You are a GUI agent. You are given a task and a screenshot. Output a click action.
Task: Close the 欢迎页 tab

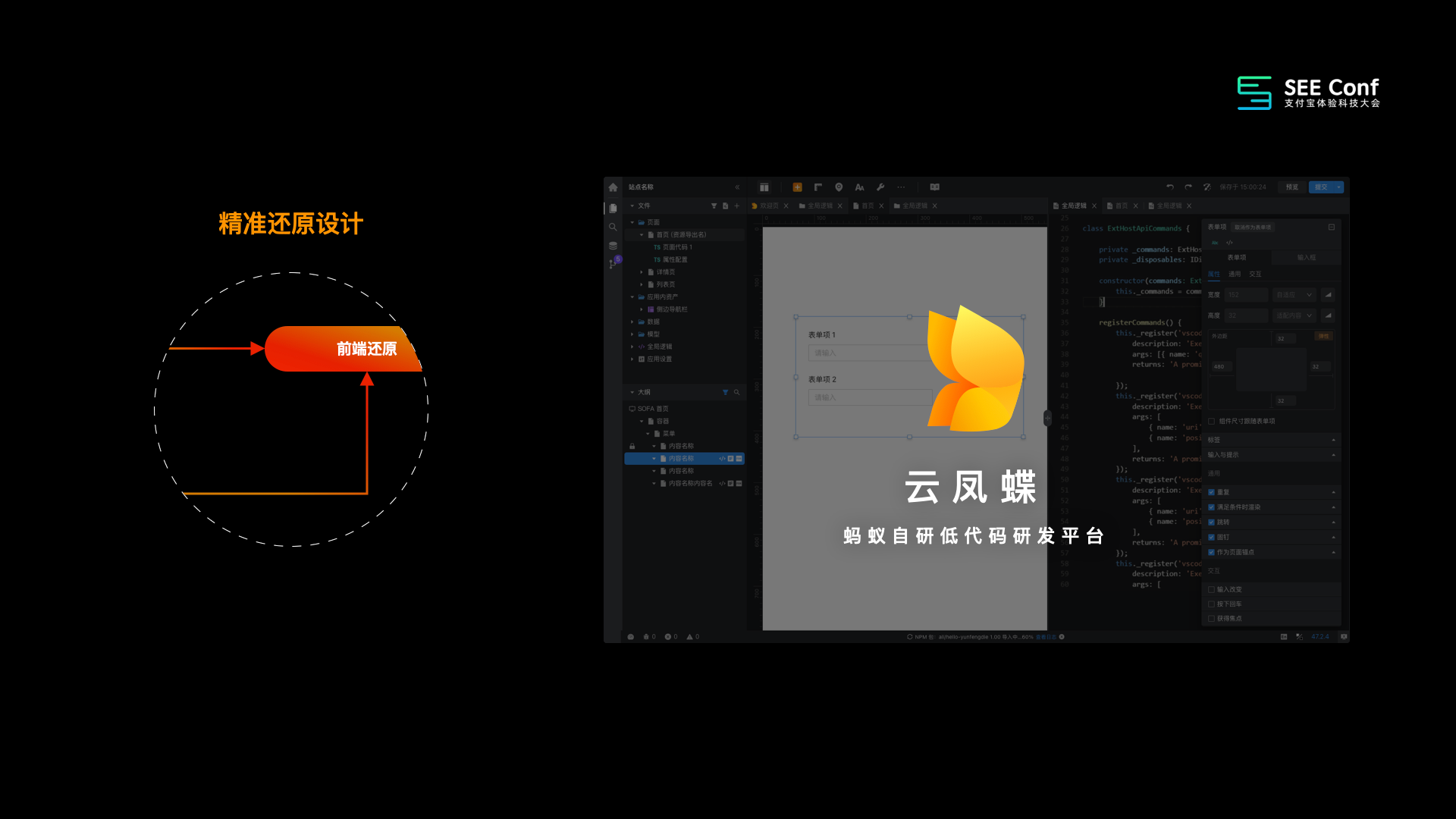click(x=786, y=206)
